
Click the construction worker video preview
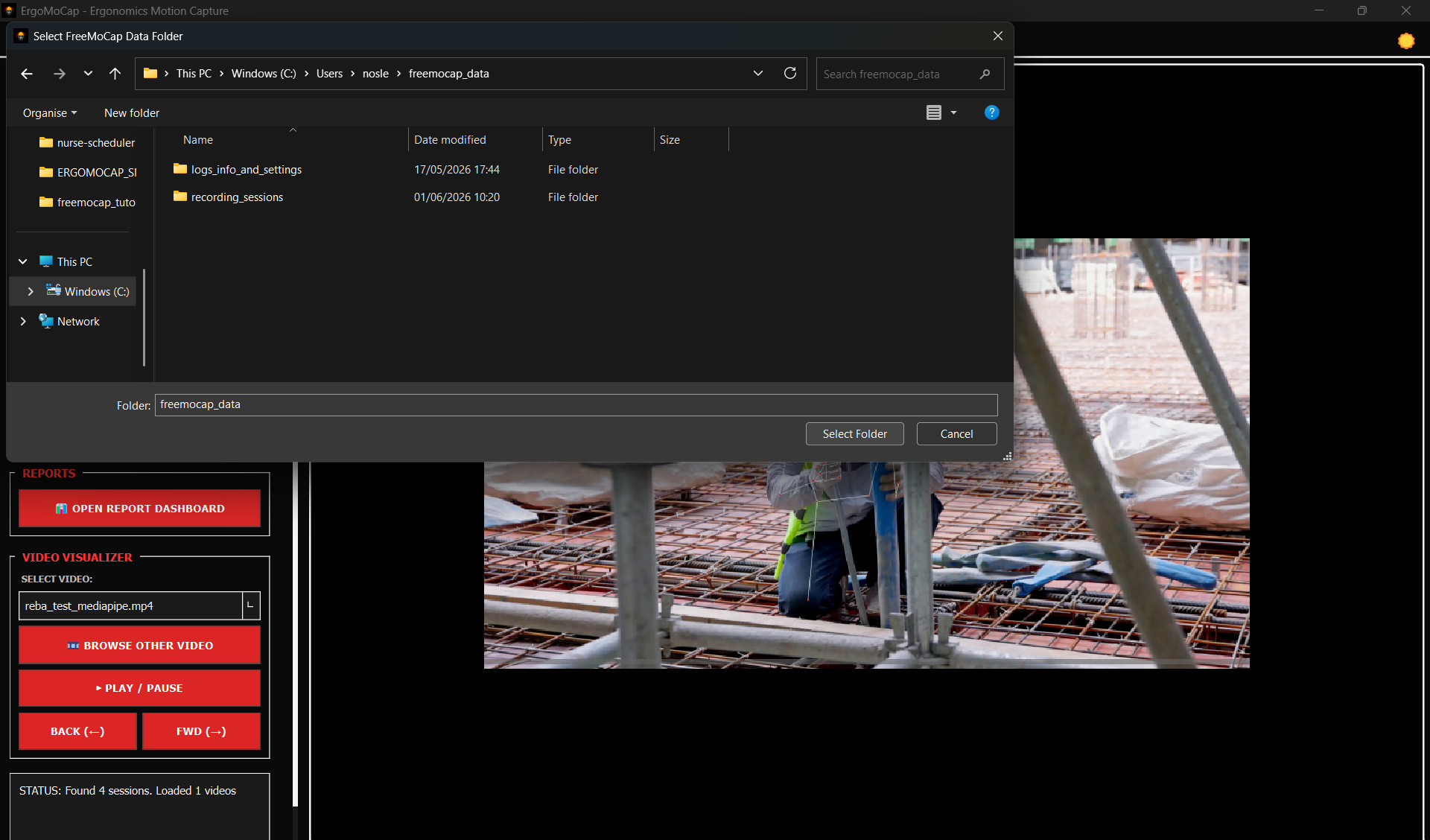[866, 564]
